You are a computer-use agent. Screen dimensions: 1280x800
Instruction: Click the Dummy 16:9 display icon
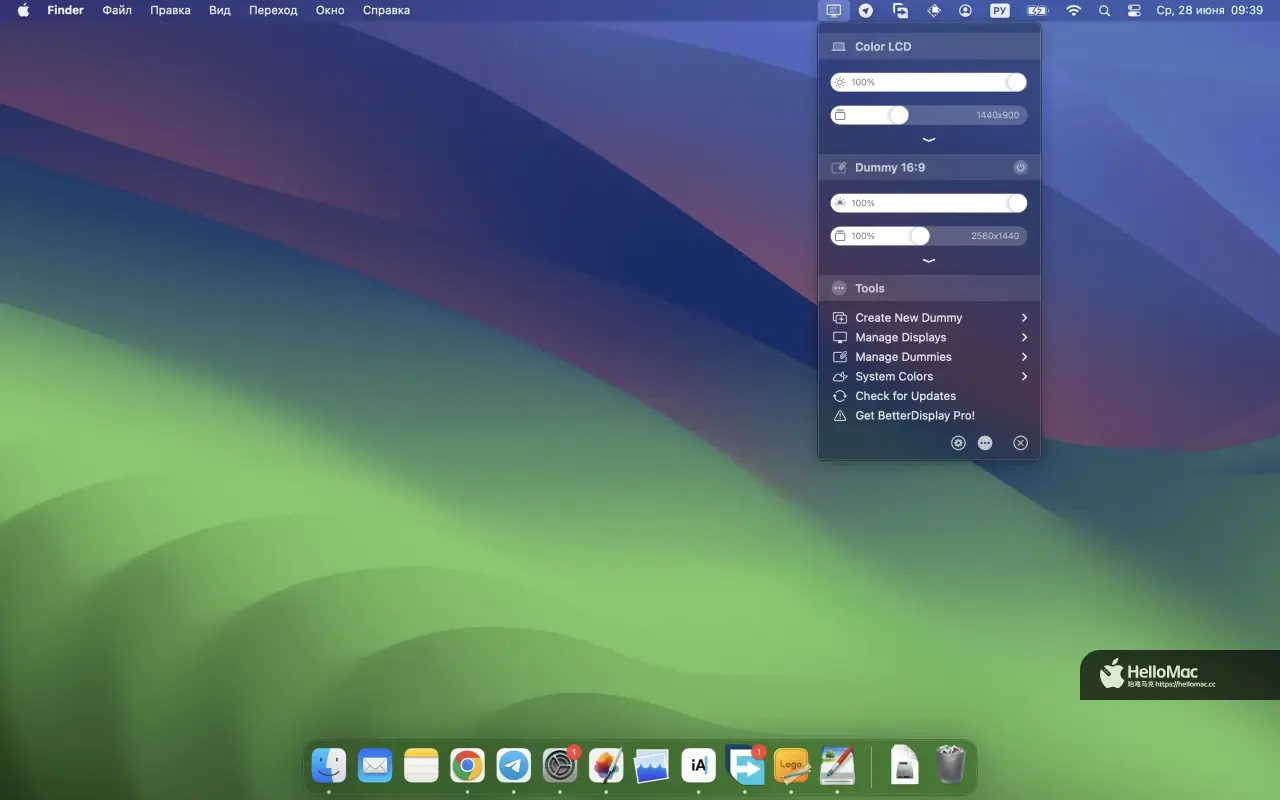(838, 168)
